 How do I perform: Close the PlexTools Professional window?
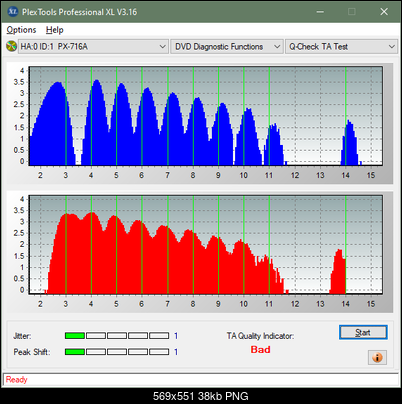(384, 12)
